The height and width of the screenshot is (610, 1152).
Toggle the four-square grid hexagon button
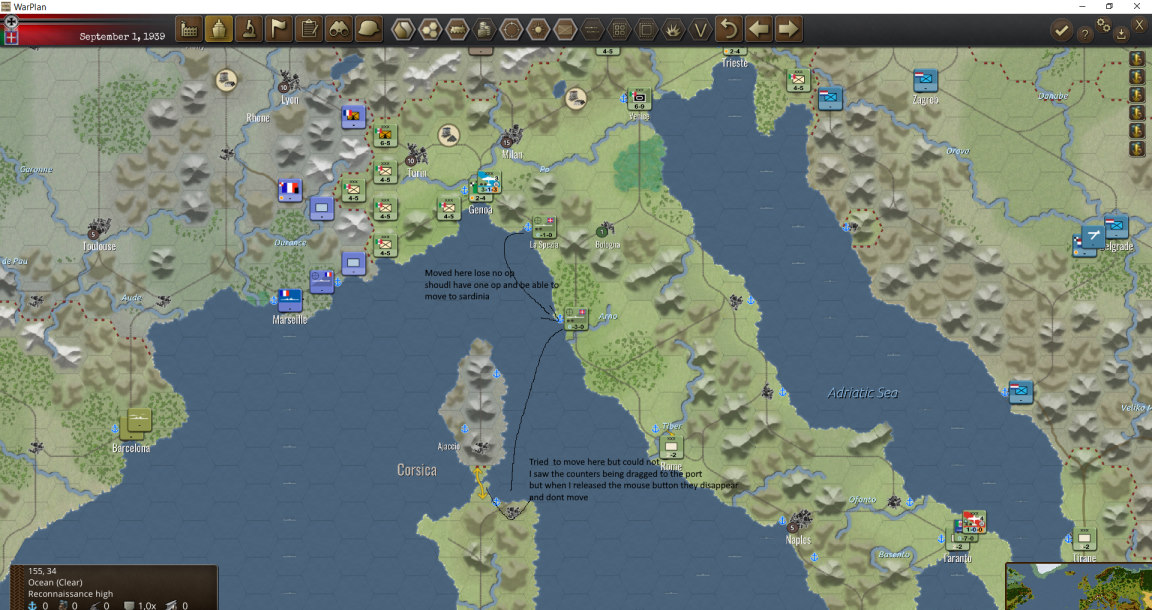pos(619,29)
